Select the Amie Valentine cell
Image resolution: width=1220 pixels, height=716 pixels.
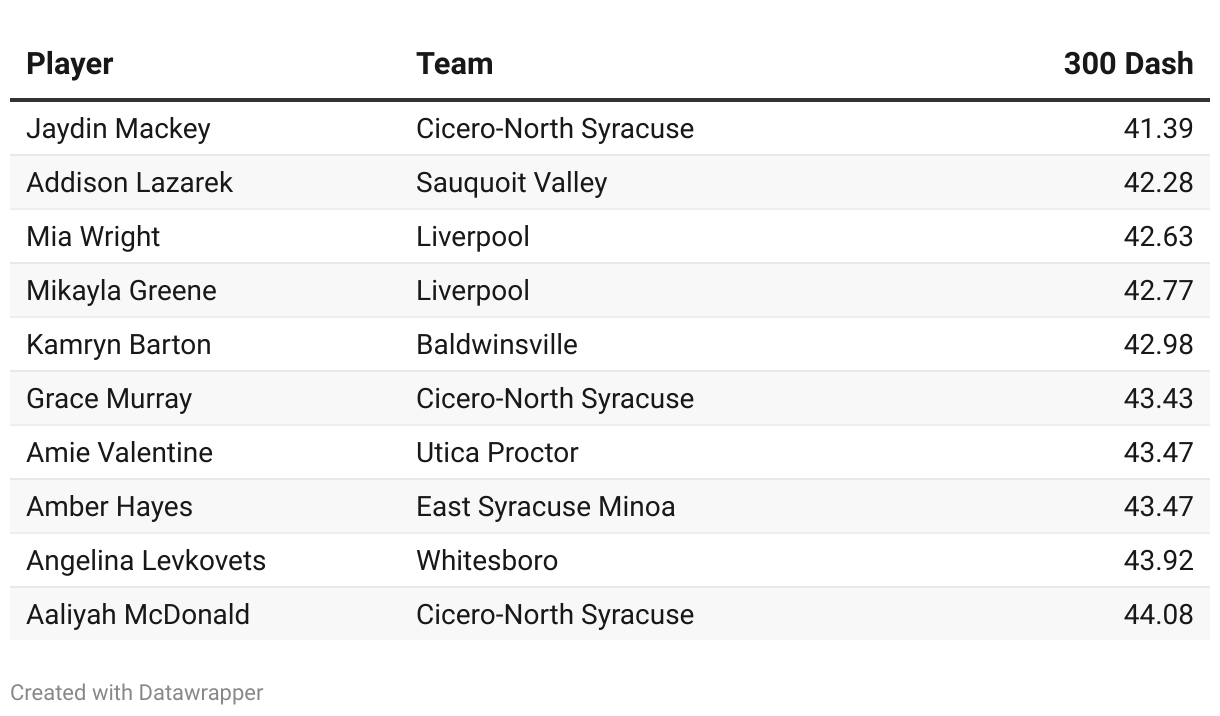point(119,453)
